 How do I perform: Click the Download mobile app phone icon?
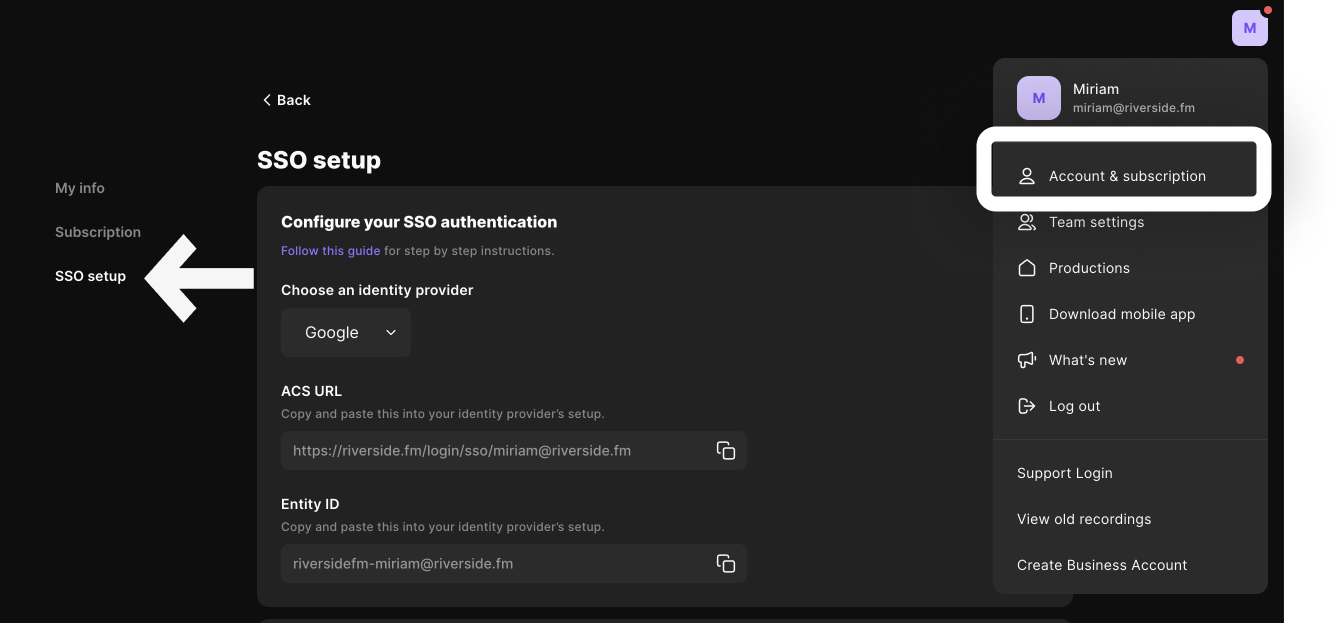tap(1026, 314)
